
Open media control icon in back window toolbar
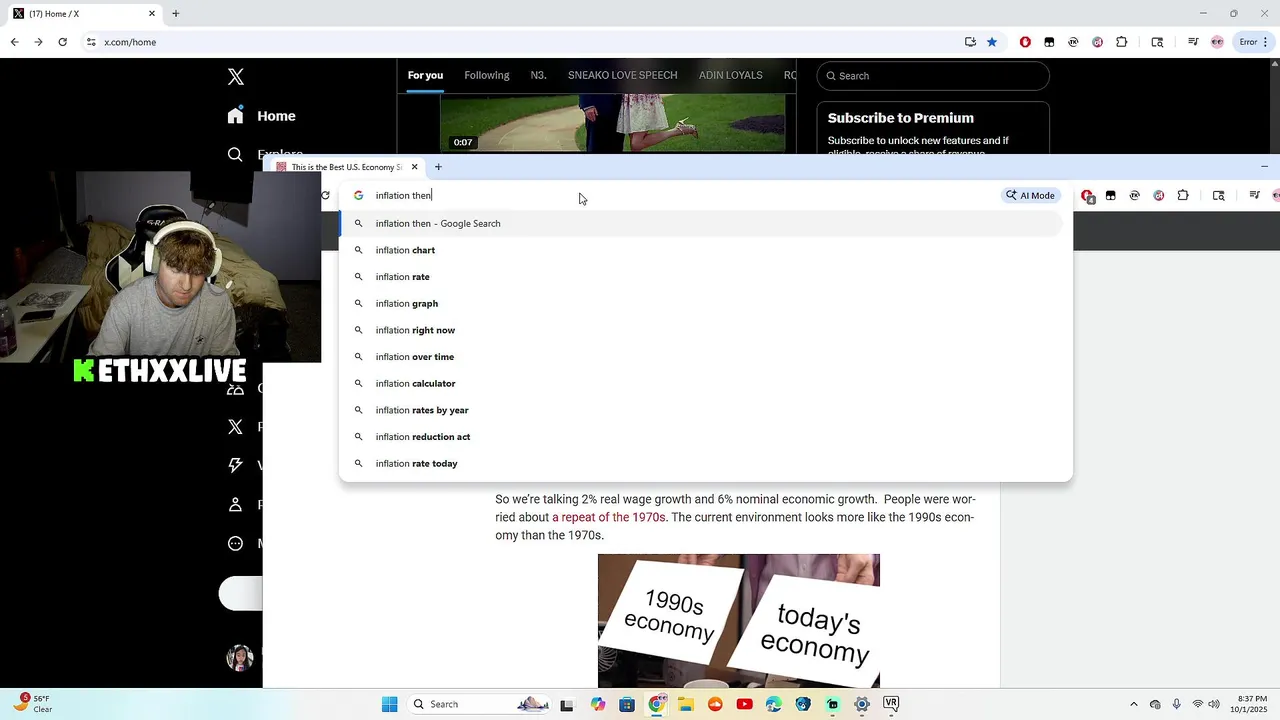pyautogui.click(x=1193, y=42)
